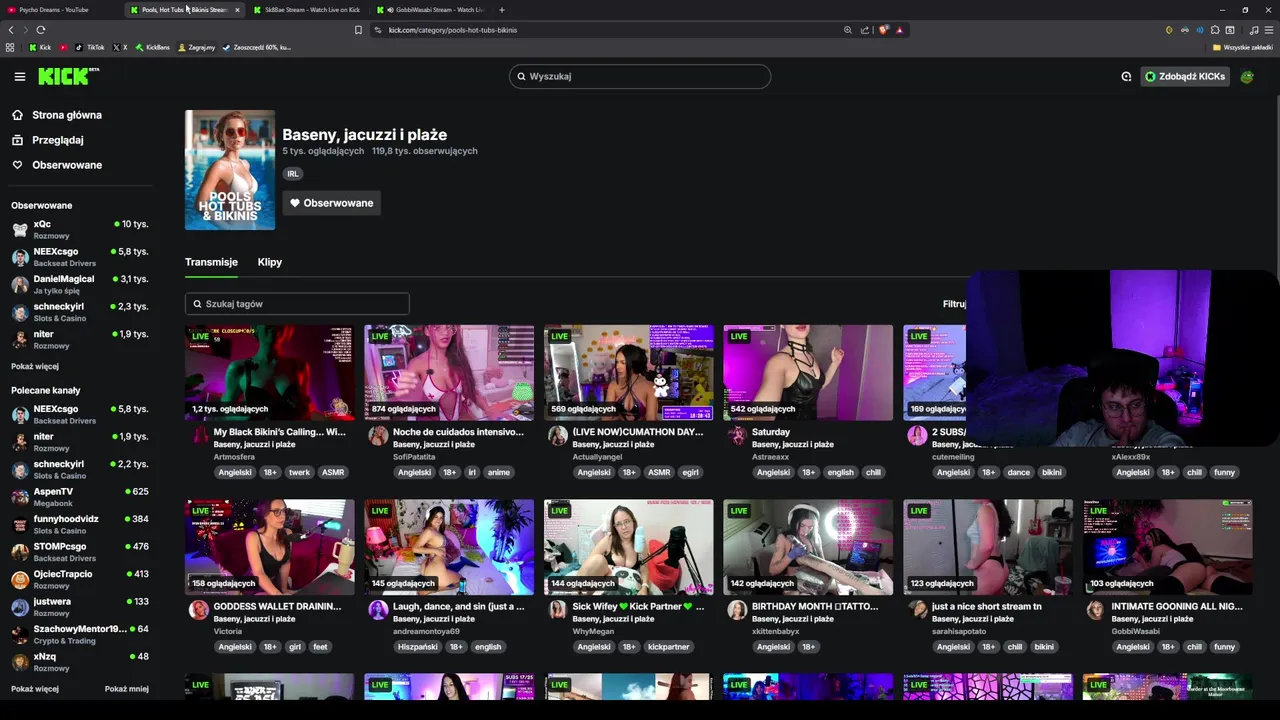This screenshot has width=1280, height=720.
Task: Open the Saturday stream thumbnail by Astraeaxx
Action: (x=808, y=372)
